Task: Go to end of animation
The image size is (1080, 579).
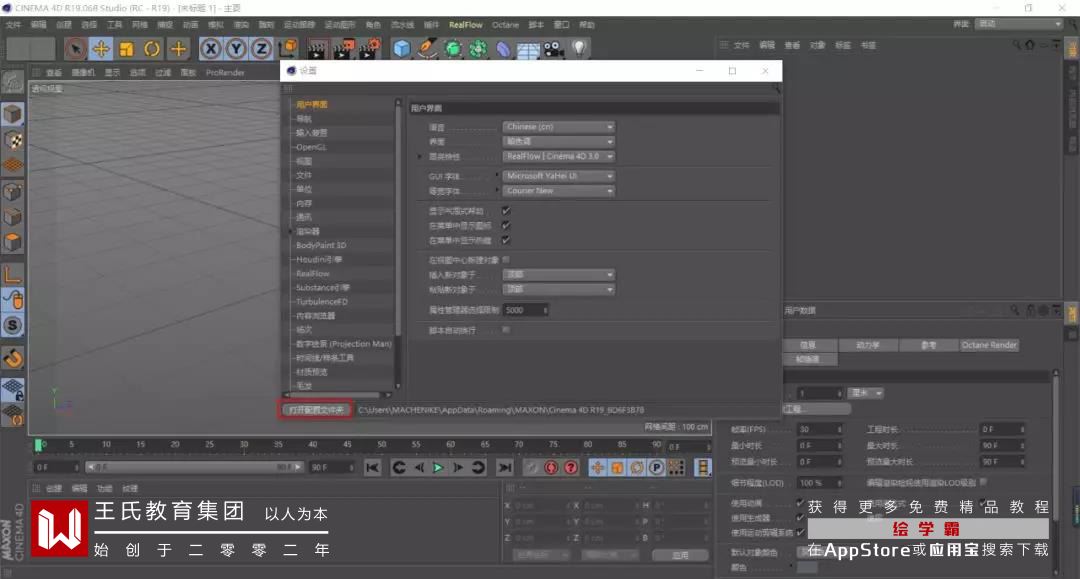Action: 505,467
